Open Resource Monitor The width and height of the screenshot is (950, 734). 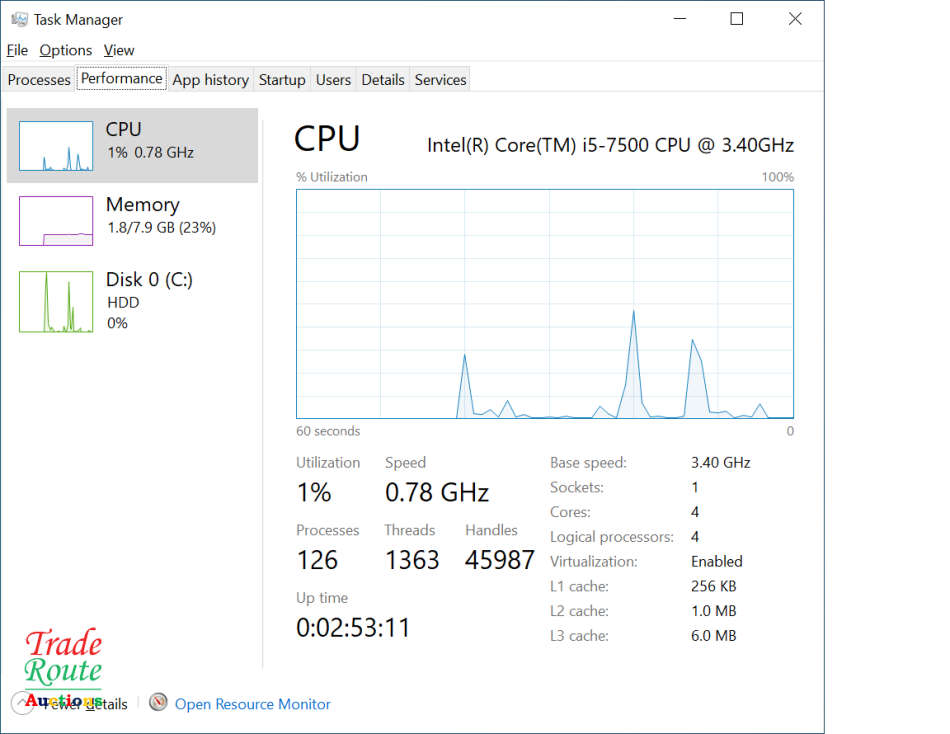click(251, 703)
